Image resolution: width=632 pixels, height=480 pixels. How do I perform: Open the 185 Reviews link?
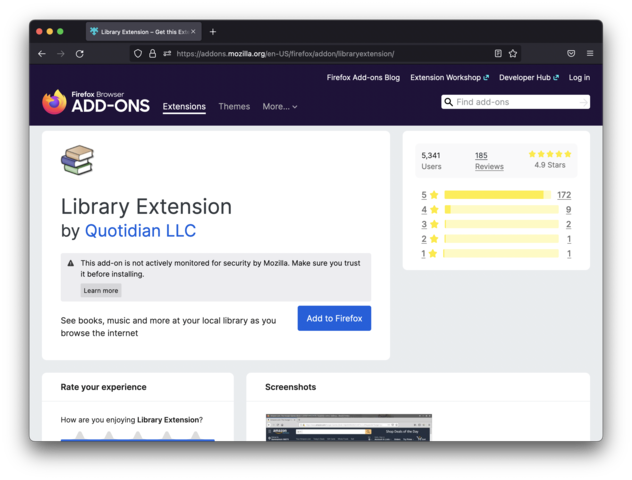click(489, 161)
